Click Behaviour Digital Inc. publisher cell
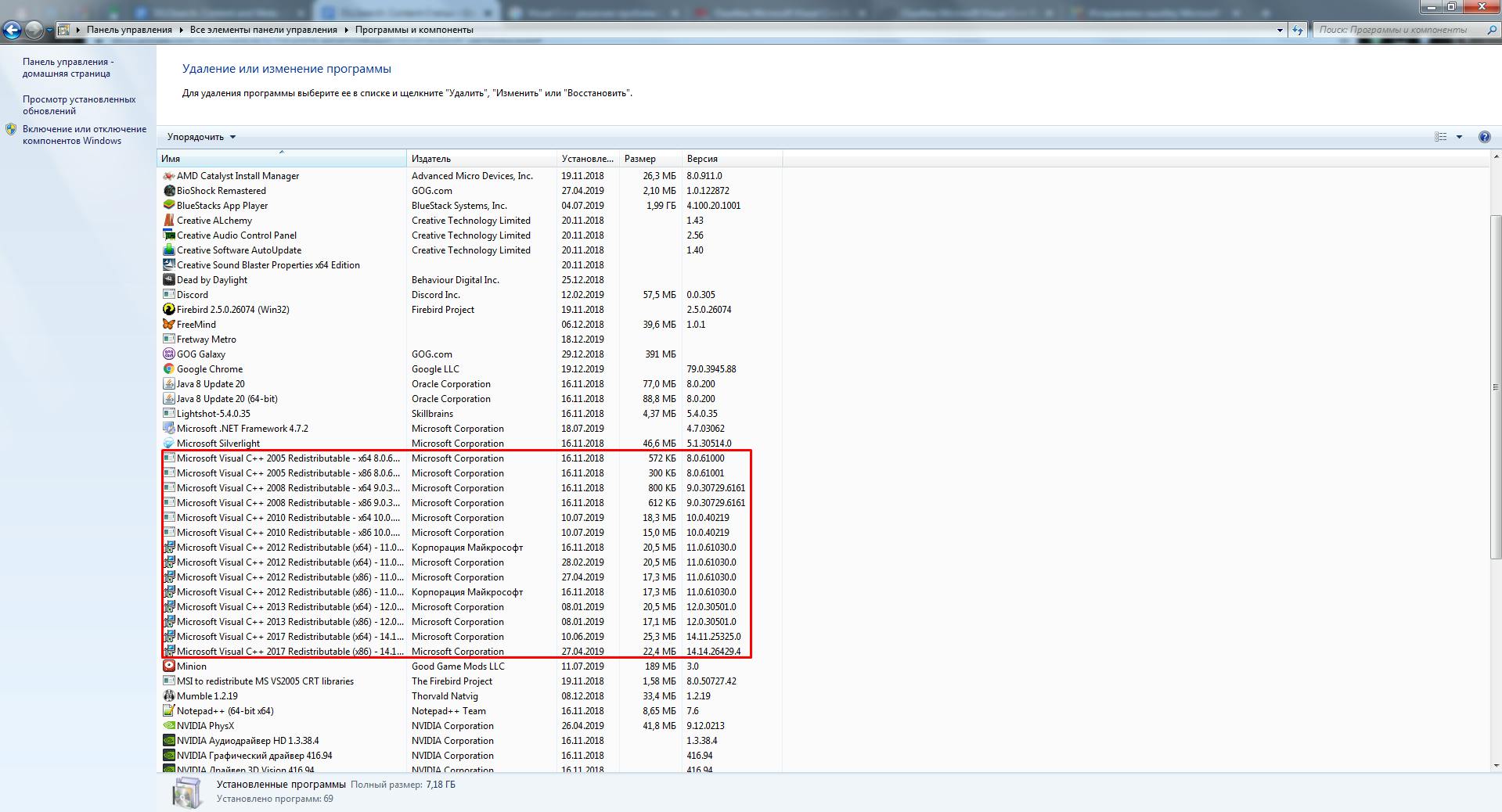This screenshot has height=812, width=1502. 455,280
